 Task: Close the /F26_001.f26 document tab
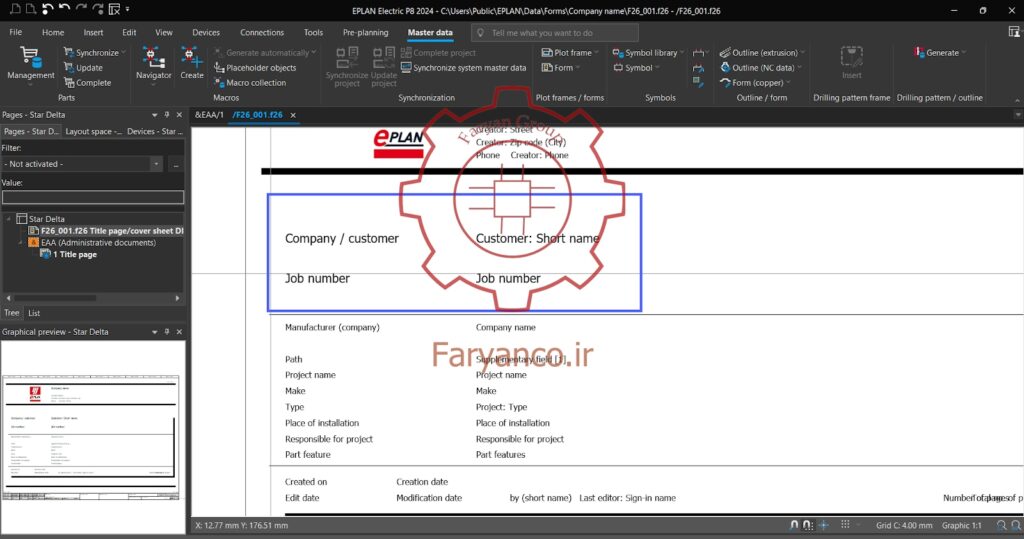(x=293, y=115)
